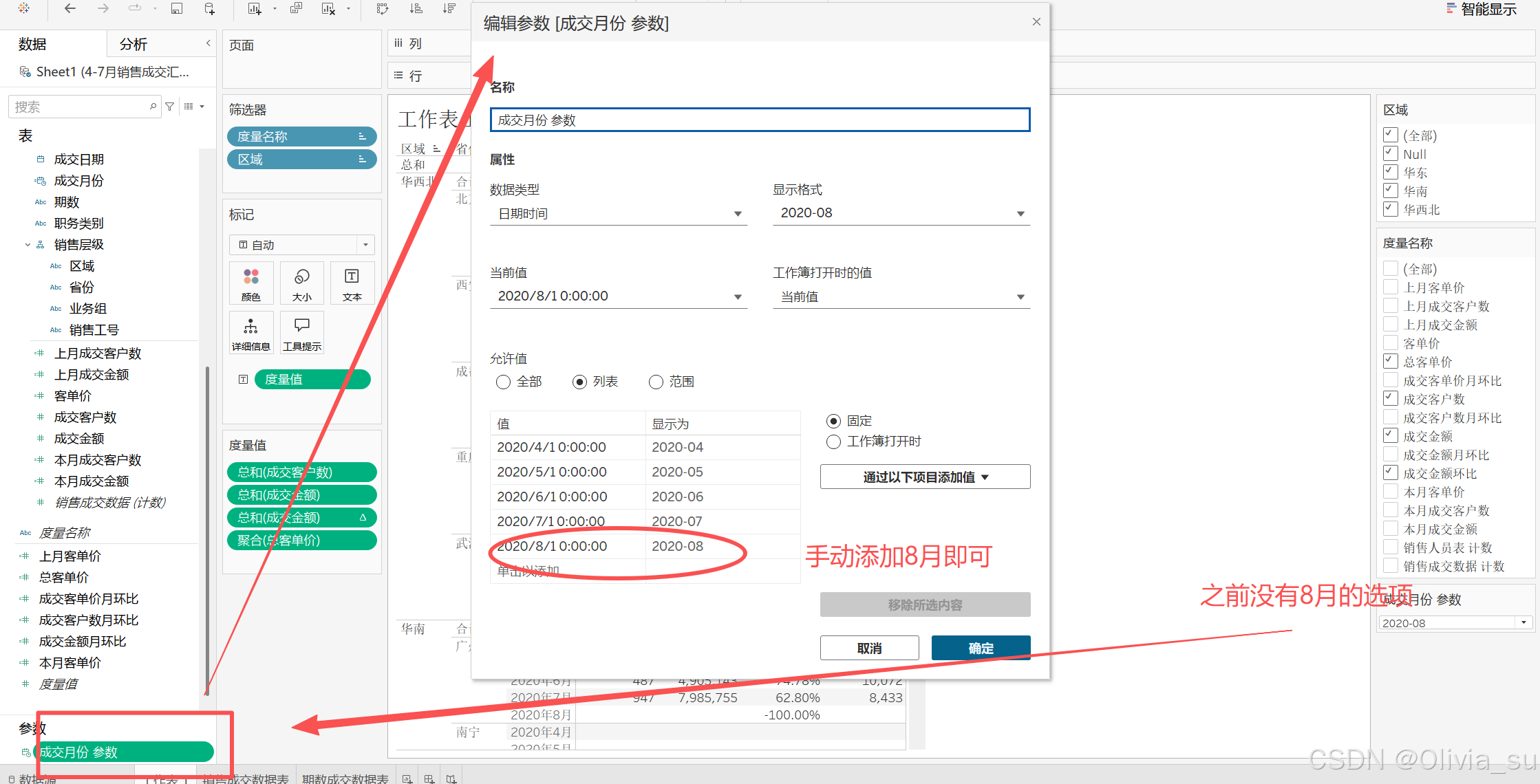The height and width of the screenshot is (784, 1540).
Task: Switch to the 分析 tab
Action: click(133, 45)
